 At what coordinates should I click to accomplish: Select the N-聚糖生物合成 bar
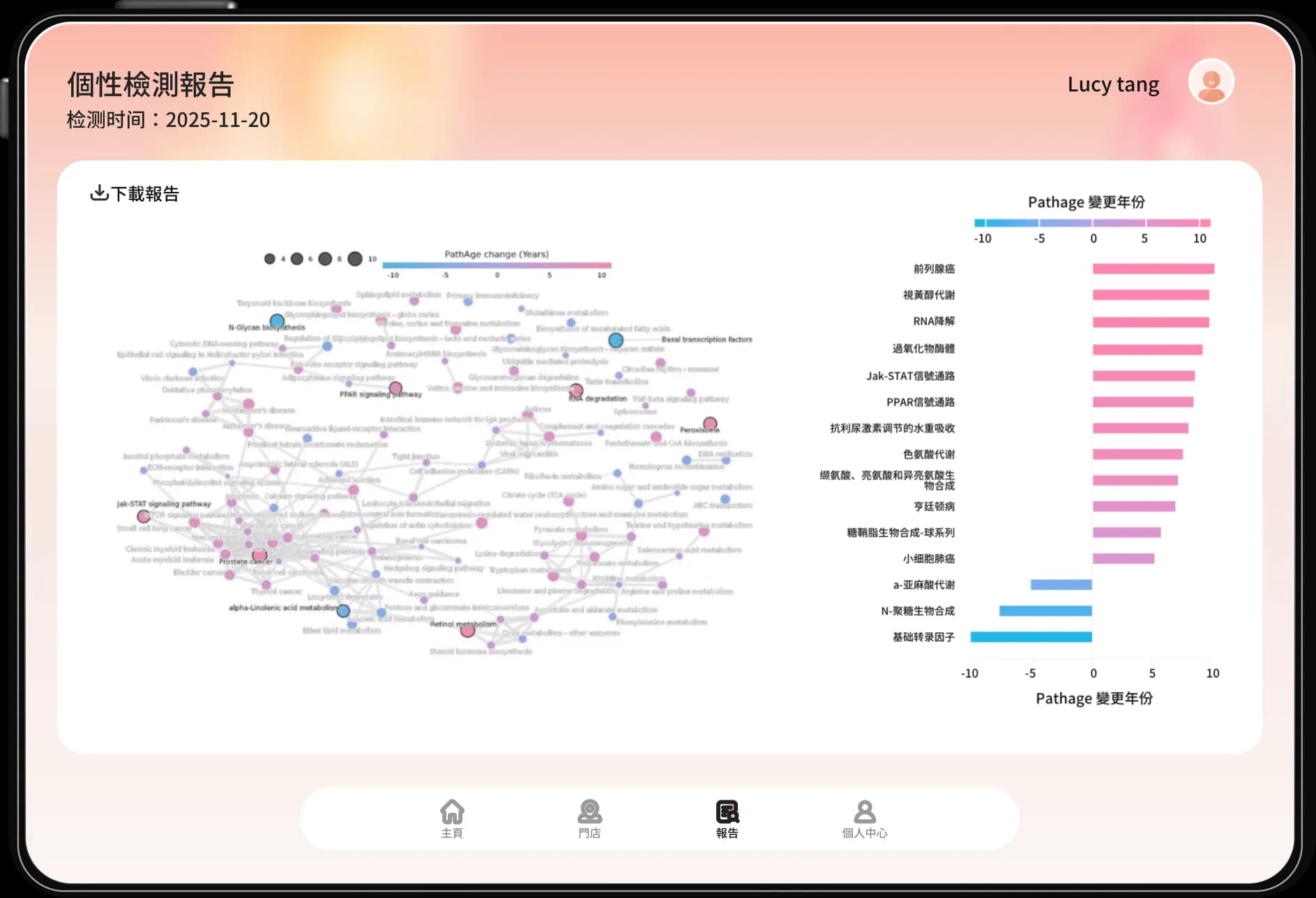(1045, 611)
